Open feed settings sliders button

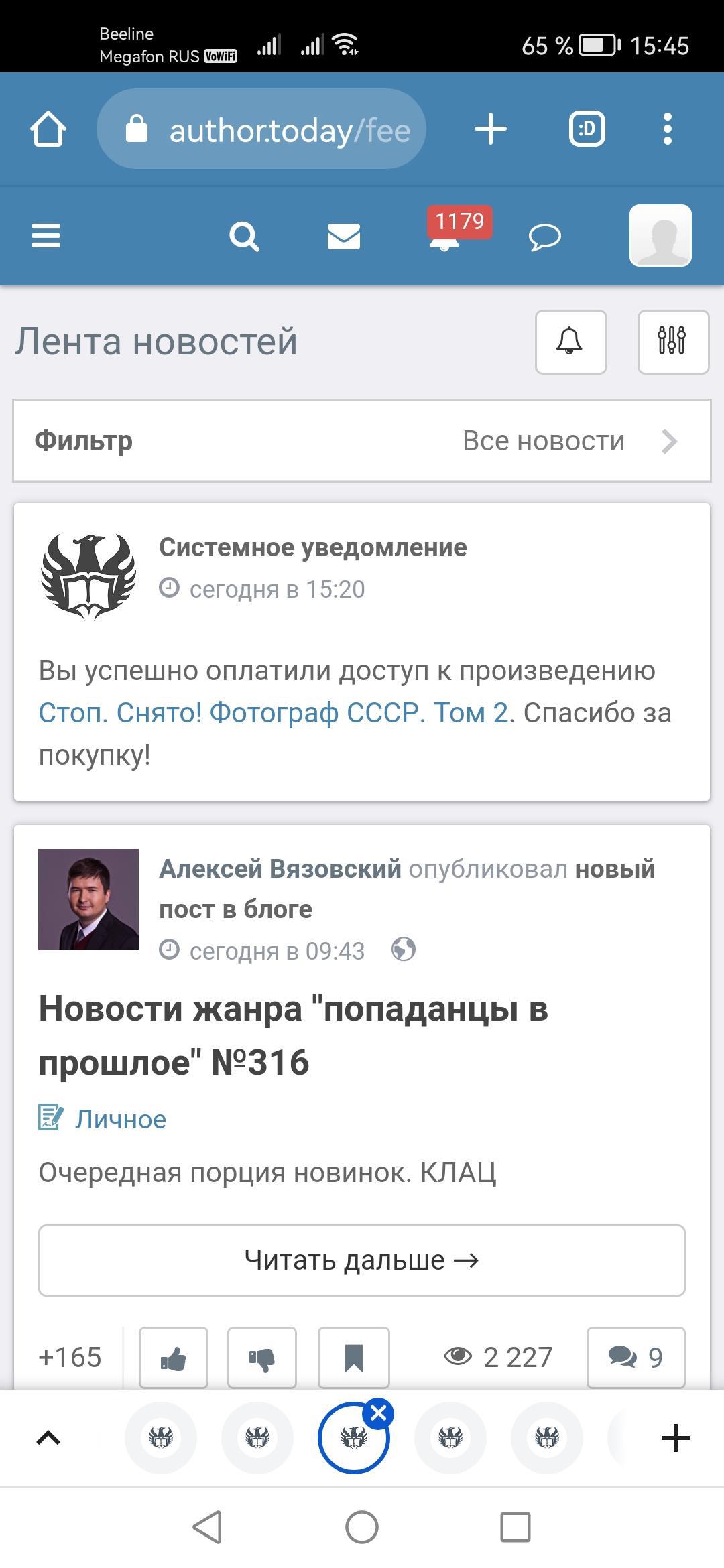(672, 342)
